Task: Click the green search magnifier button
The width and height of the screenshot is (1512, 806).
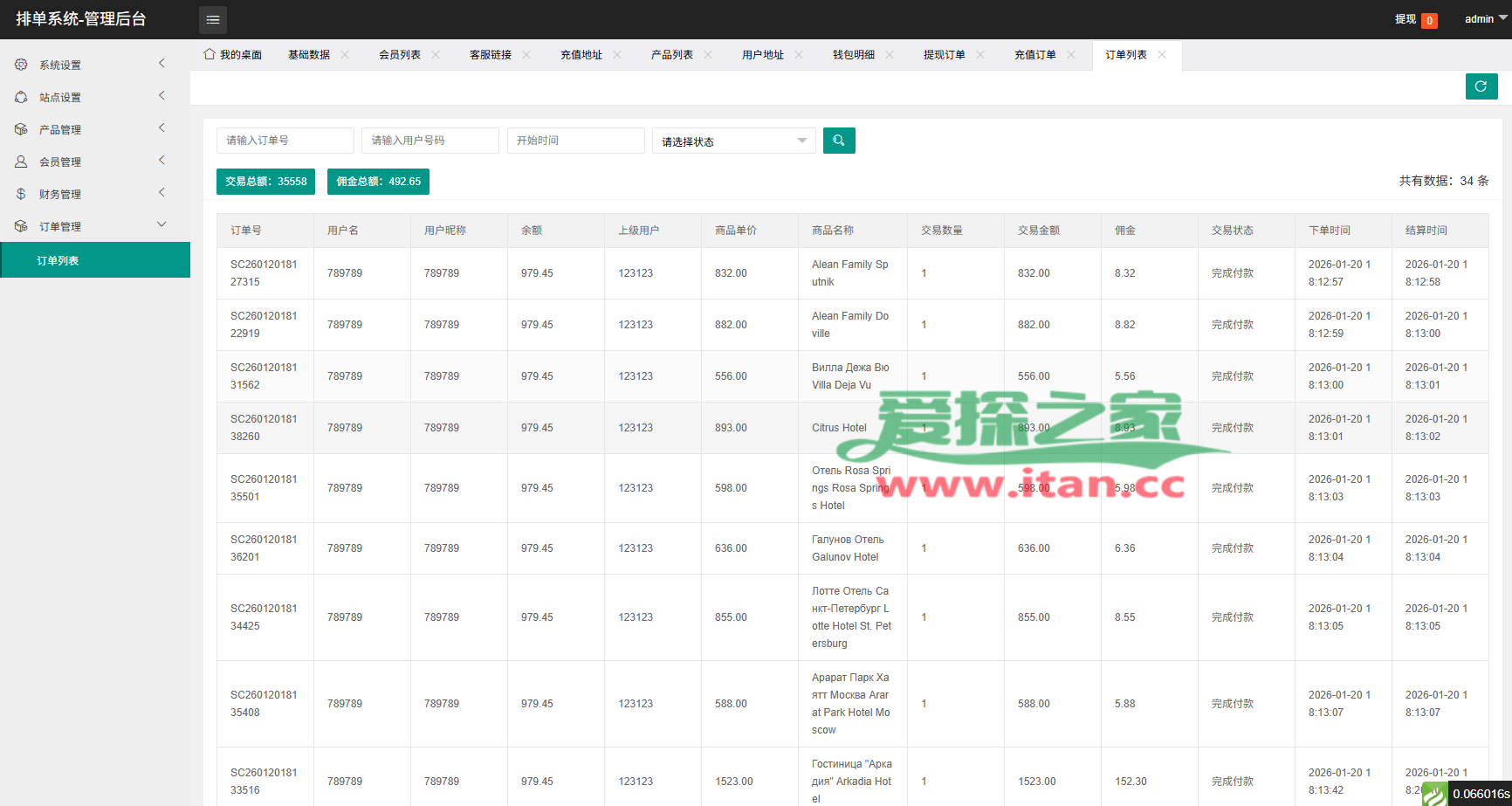Action: pos(839,141)
